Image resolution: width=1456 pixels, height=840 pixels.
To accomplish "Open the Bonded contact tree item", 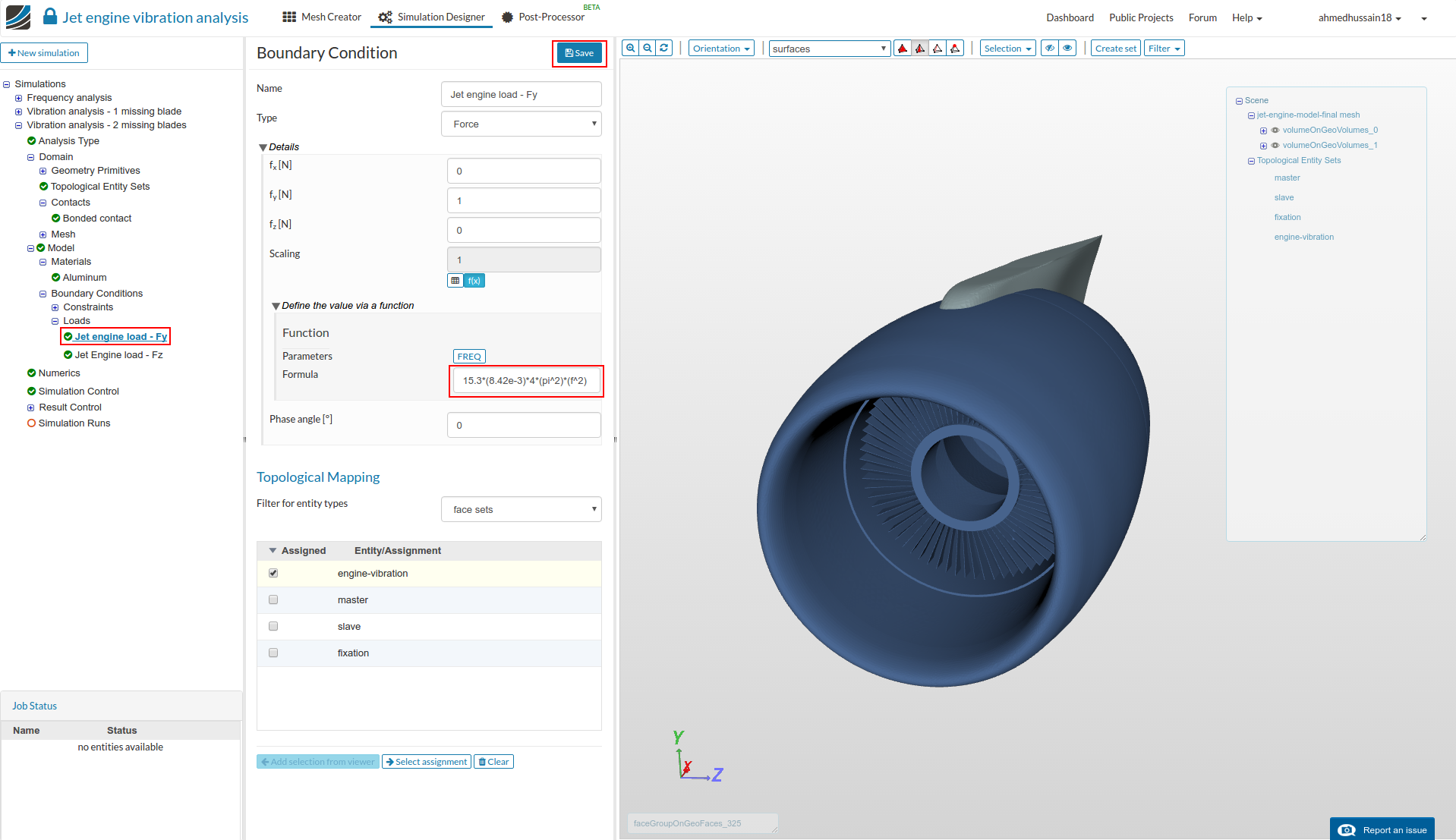I will (x=97, y=219).
